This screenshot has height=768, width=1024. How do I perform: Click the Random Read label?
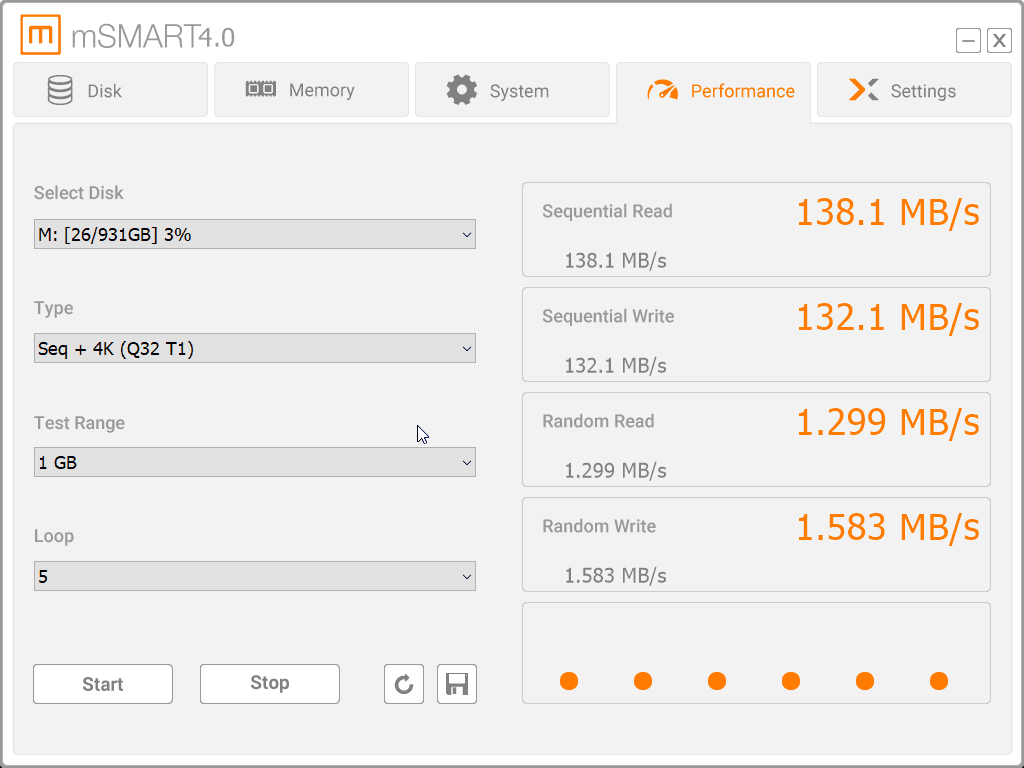pos(598,421)
